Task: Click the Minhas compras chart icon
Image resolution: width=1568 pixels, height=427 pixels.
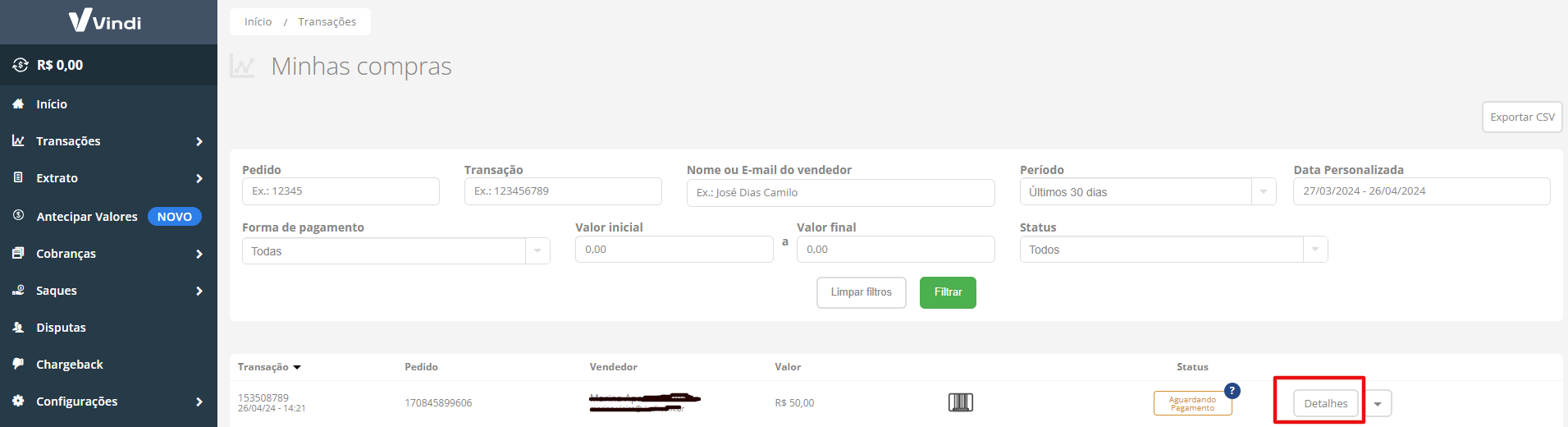Action: [x=243, y=66]
